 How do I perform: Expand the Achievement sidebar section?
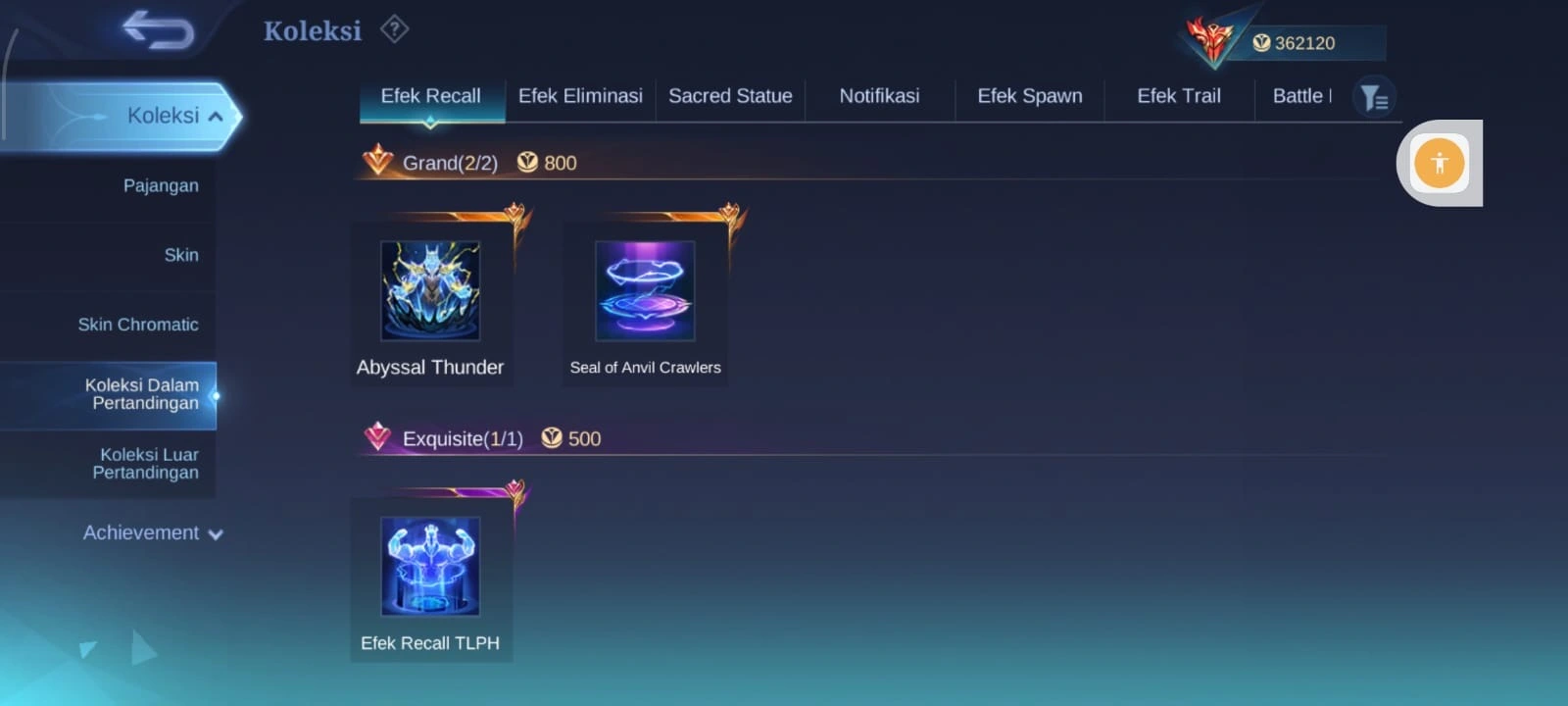coord(153,532)
